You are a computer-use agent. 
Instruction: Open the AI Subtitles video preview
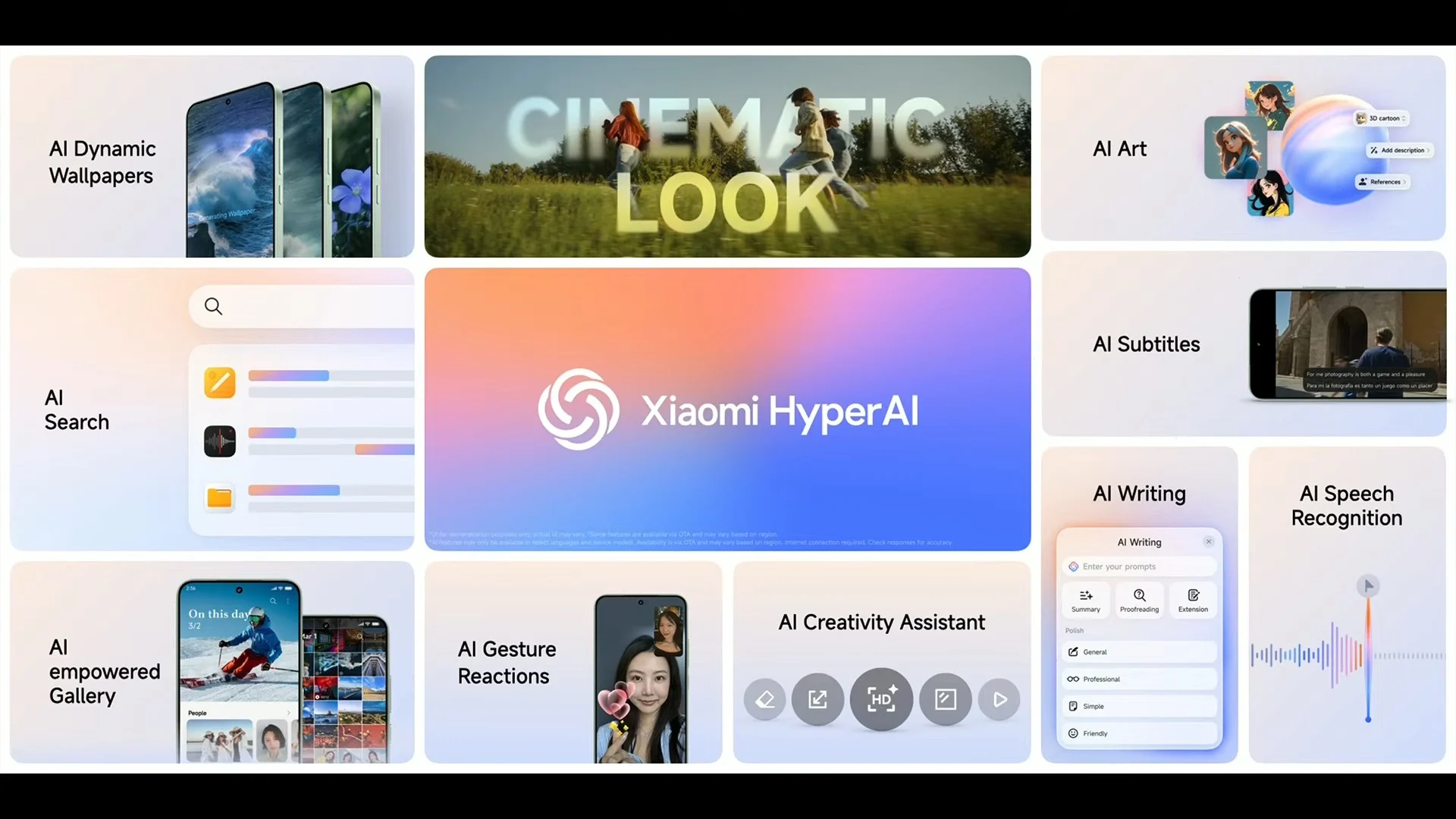coord(1348,344)
